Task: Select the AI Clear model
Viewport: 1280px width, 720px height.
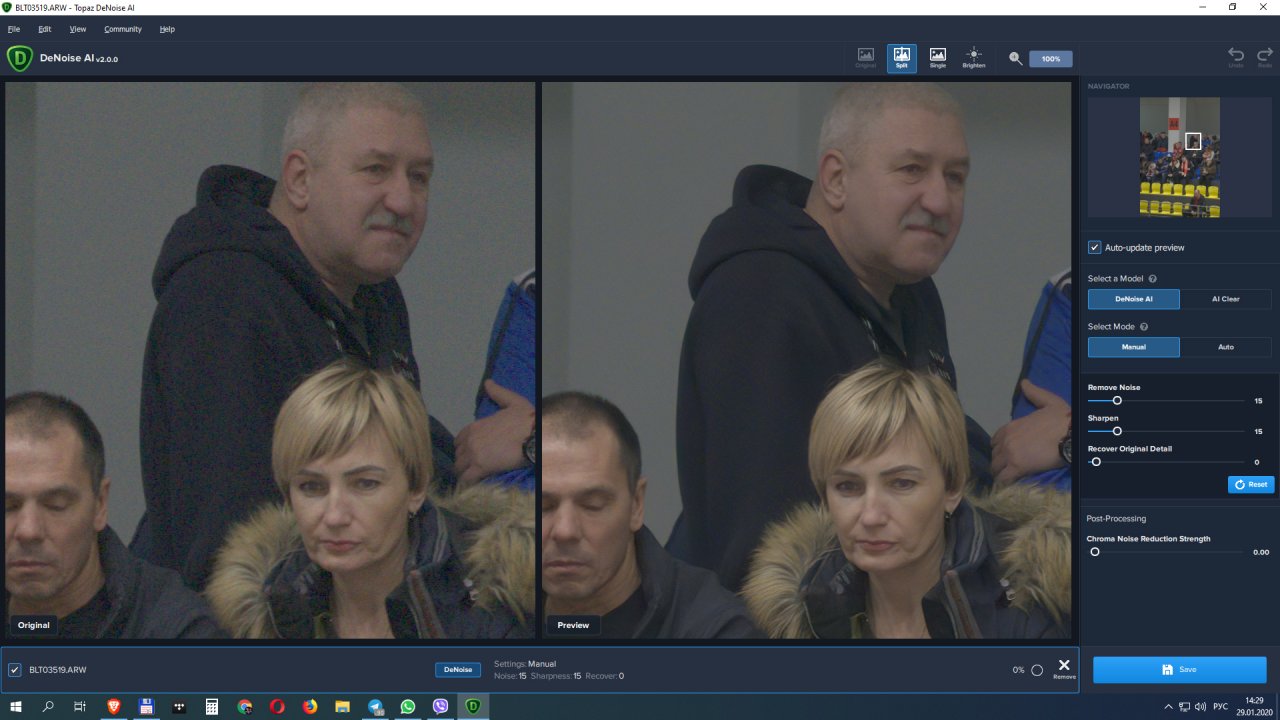Action: 1226,299
